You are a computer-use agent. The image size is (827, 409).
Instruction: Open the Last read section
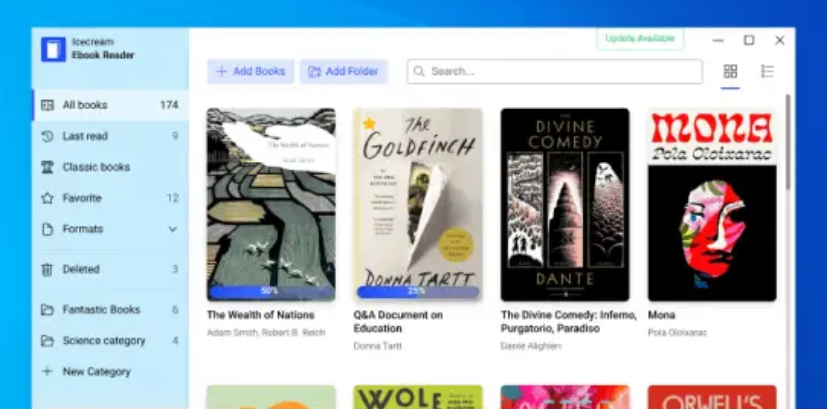(110, 136)
